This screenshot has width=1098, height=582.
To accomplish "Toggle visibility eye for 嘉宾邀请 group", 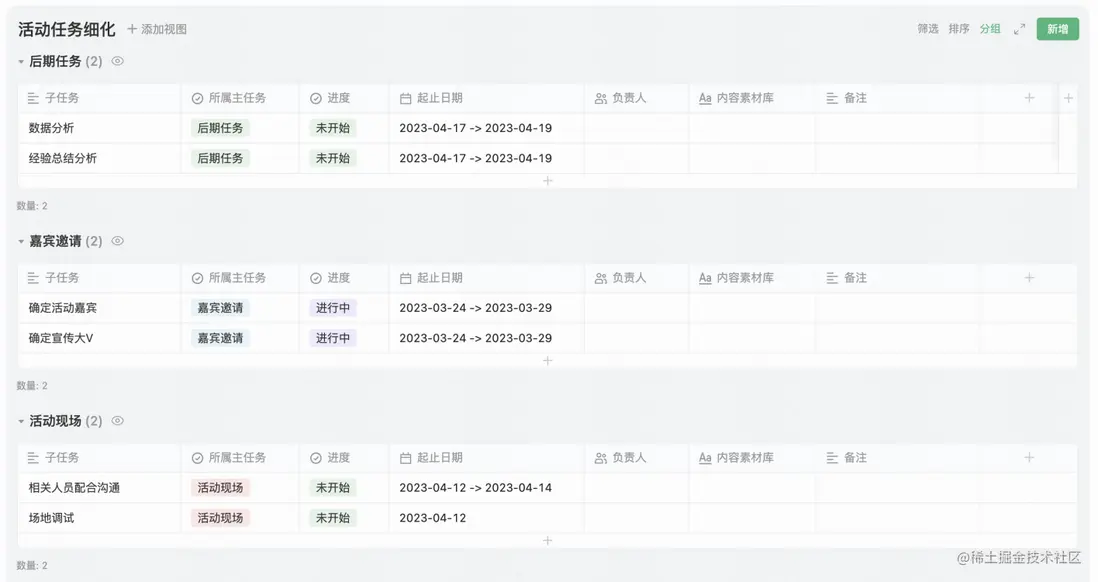I will click(118, 241).
